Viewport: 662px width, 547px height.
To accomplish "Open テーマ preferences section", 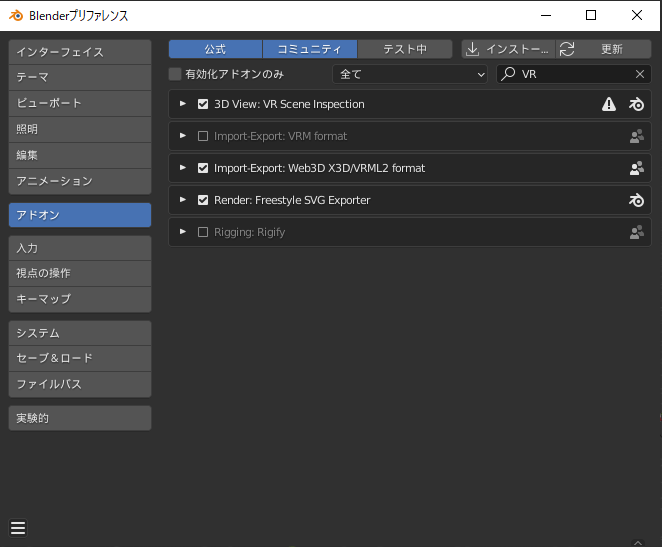I will pyautogui.click(x=80, y=78).
